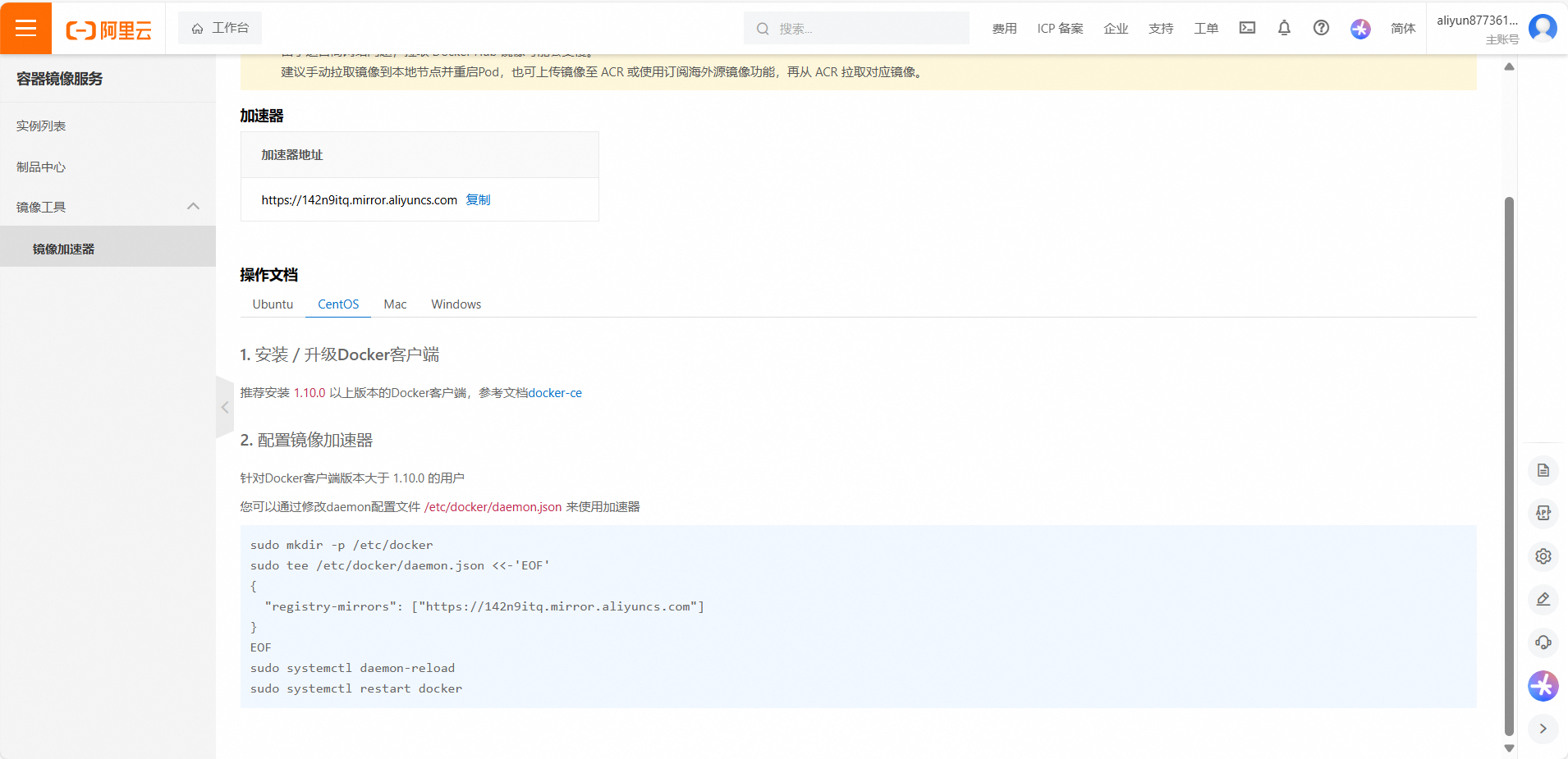Open the floating AI assistant button
The image size is (1568, 759).
[1543, 685]
